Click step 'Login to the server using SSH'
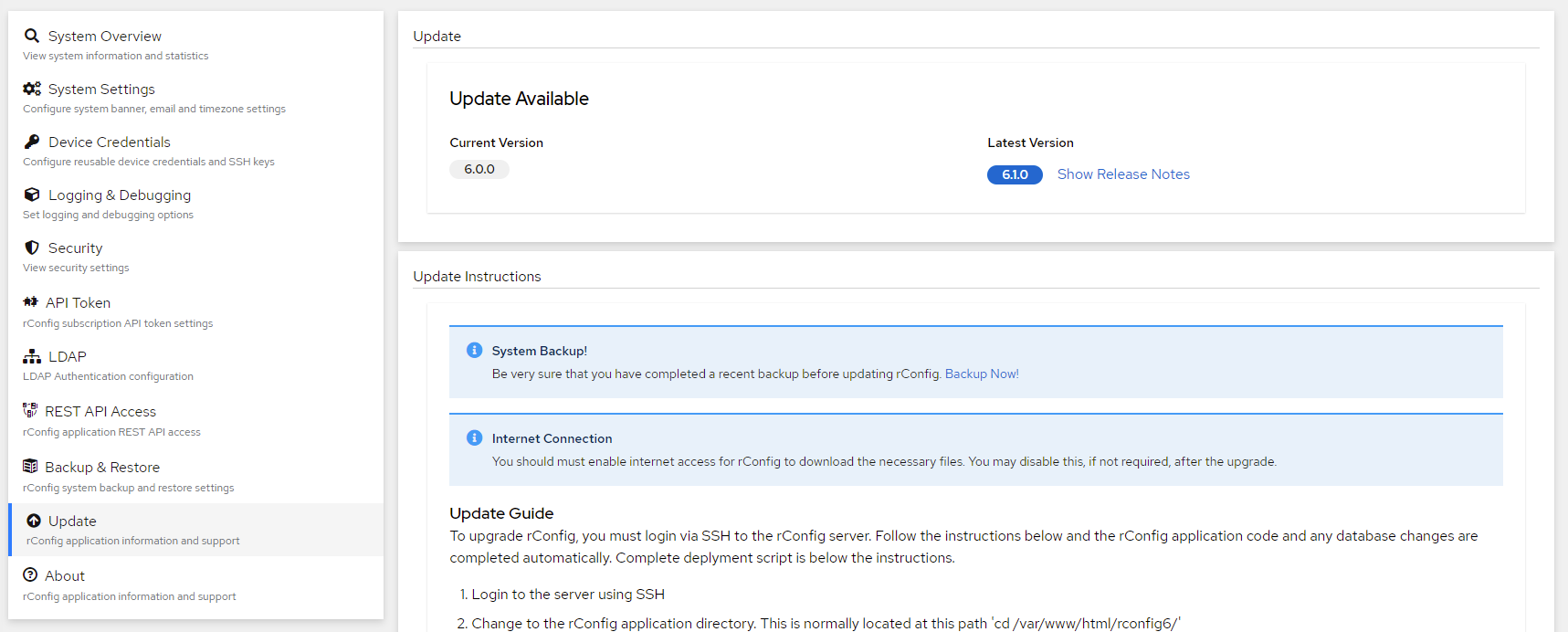Screen dimensions: 1568x632 568,595
